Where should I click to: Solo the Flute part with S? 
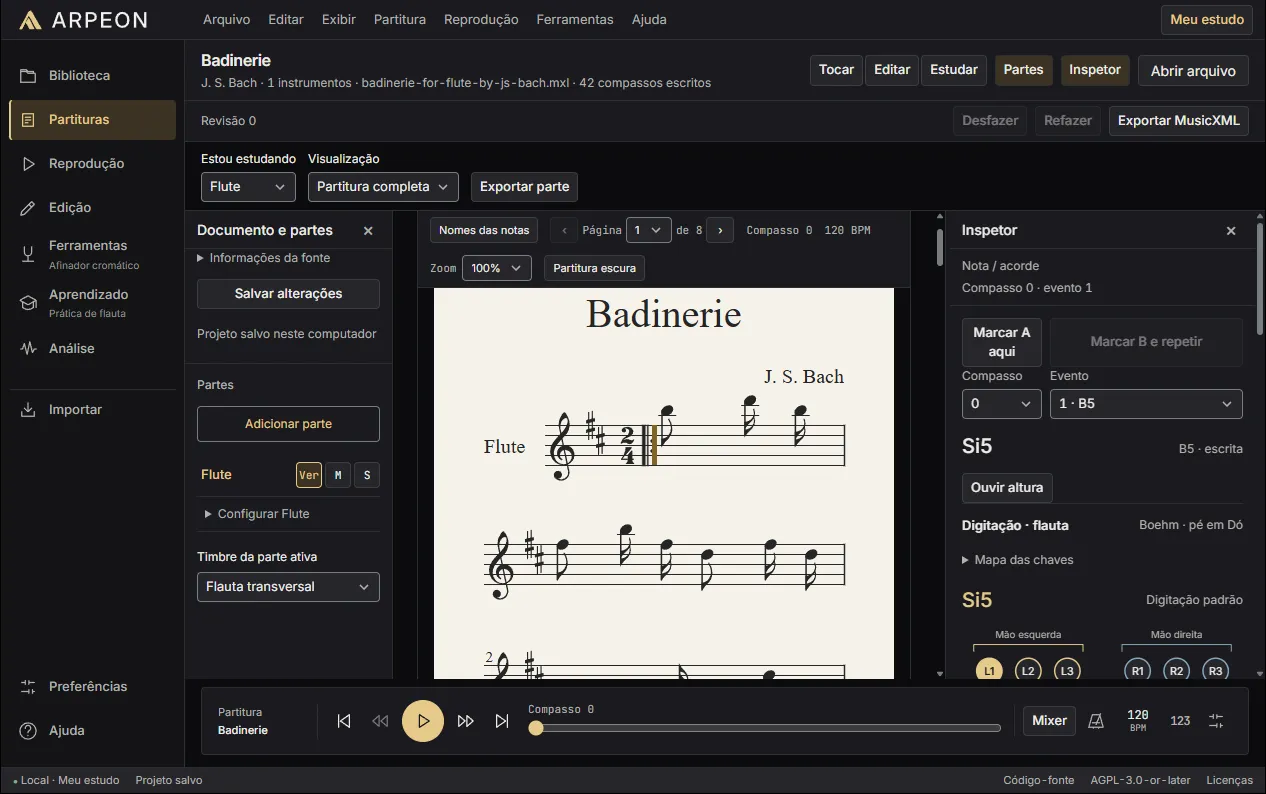pos(367,475)
